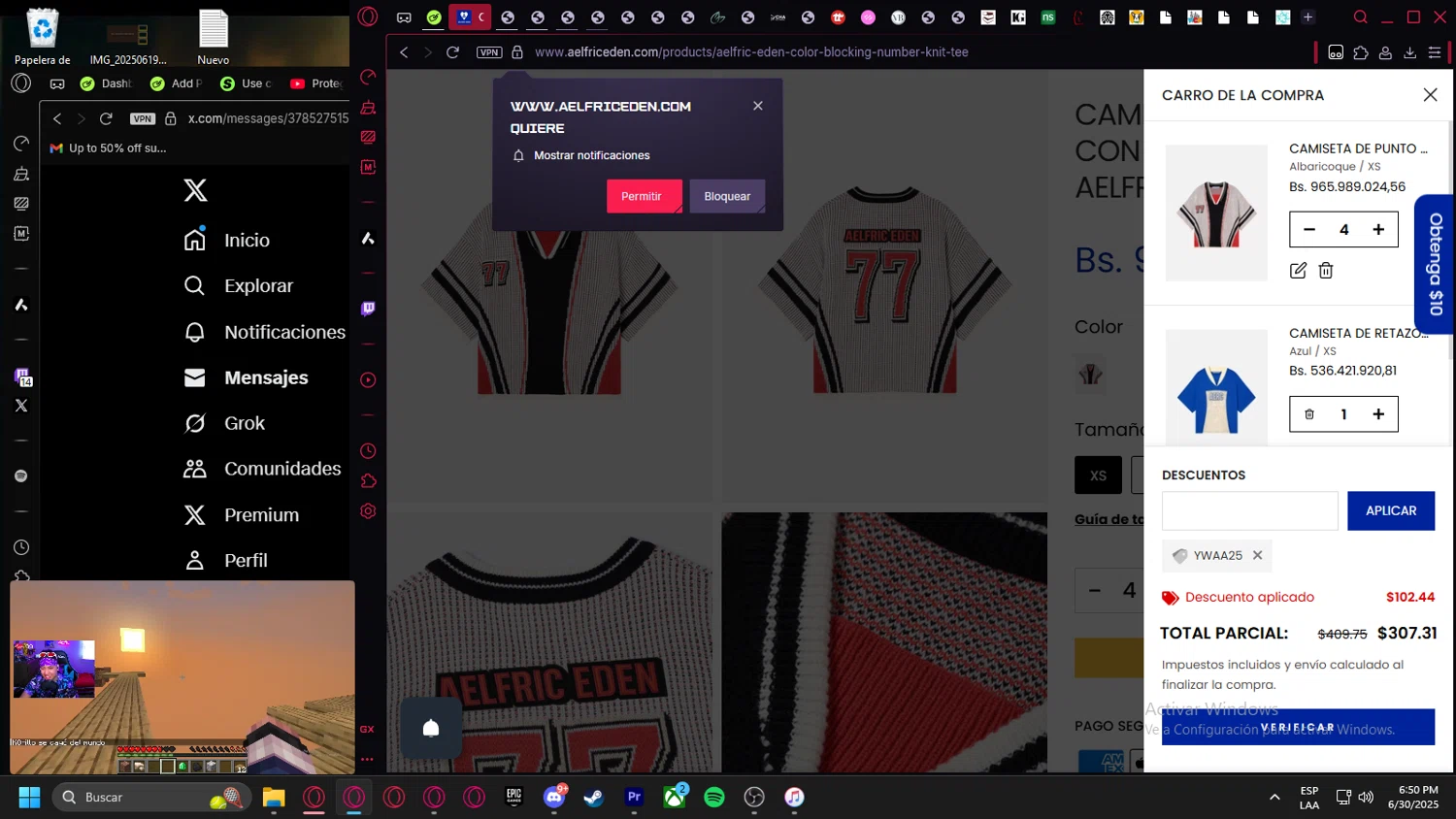Viewport: 1456px width, 819px height.
Task: Open a new tab with plus button
Action: pos(1307,17)
